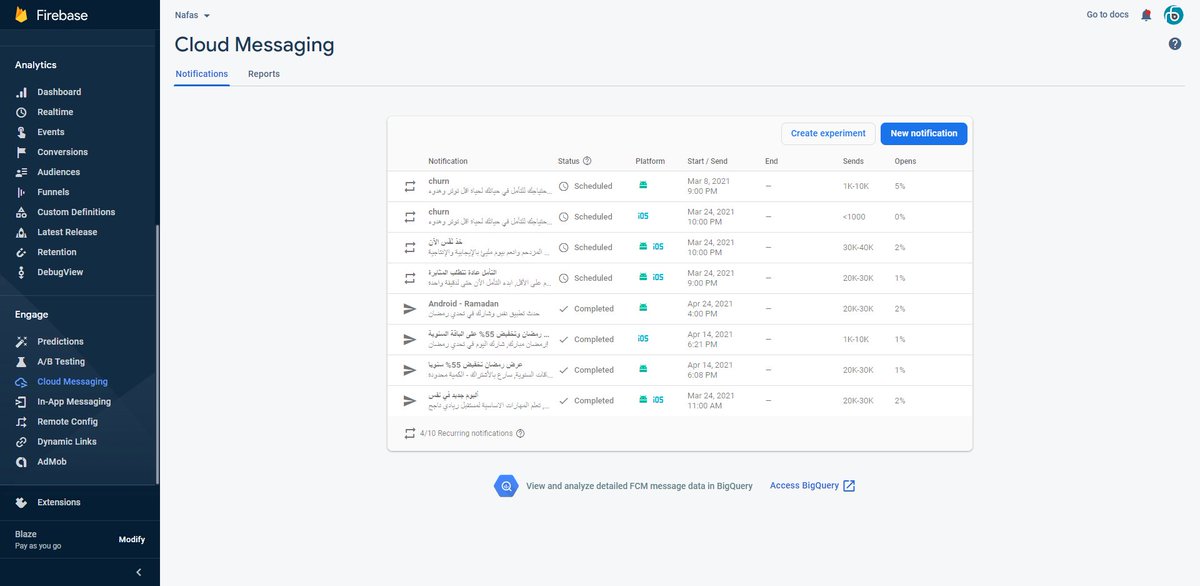Click the Mar 8, 2021 9:00 PM date
1200x586 pixels.
pos(709,186)
